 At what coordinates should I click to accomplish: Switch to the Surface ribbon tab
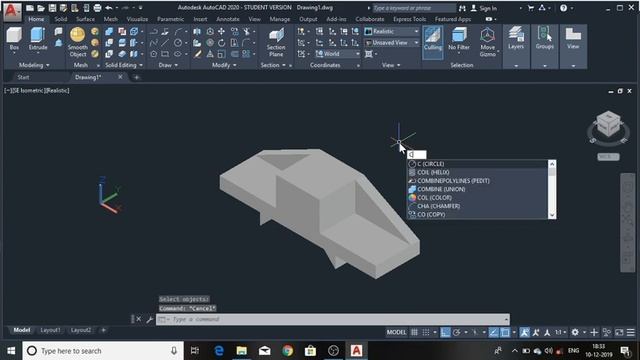tap(85, 19)
